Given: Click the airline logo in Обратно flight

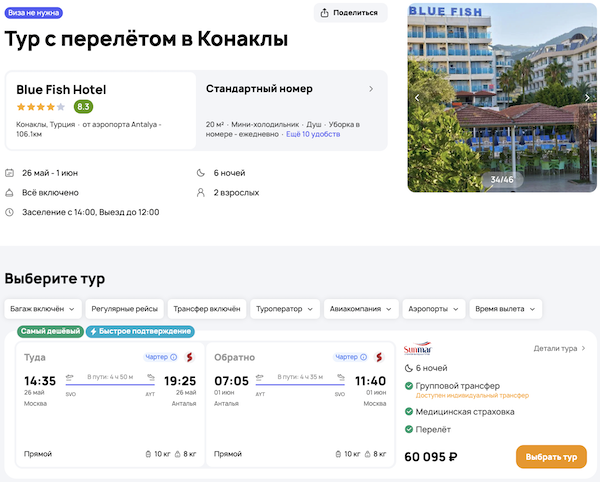Looking at the screenshot, I should [379, 357].
